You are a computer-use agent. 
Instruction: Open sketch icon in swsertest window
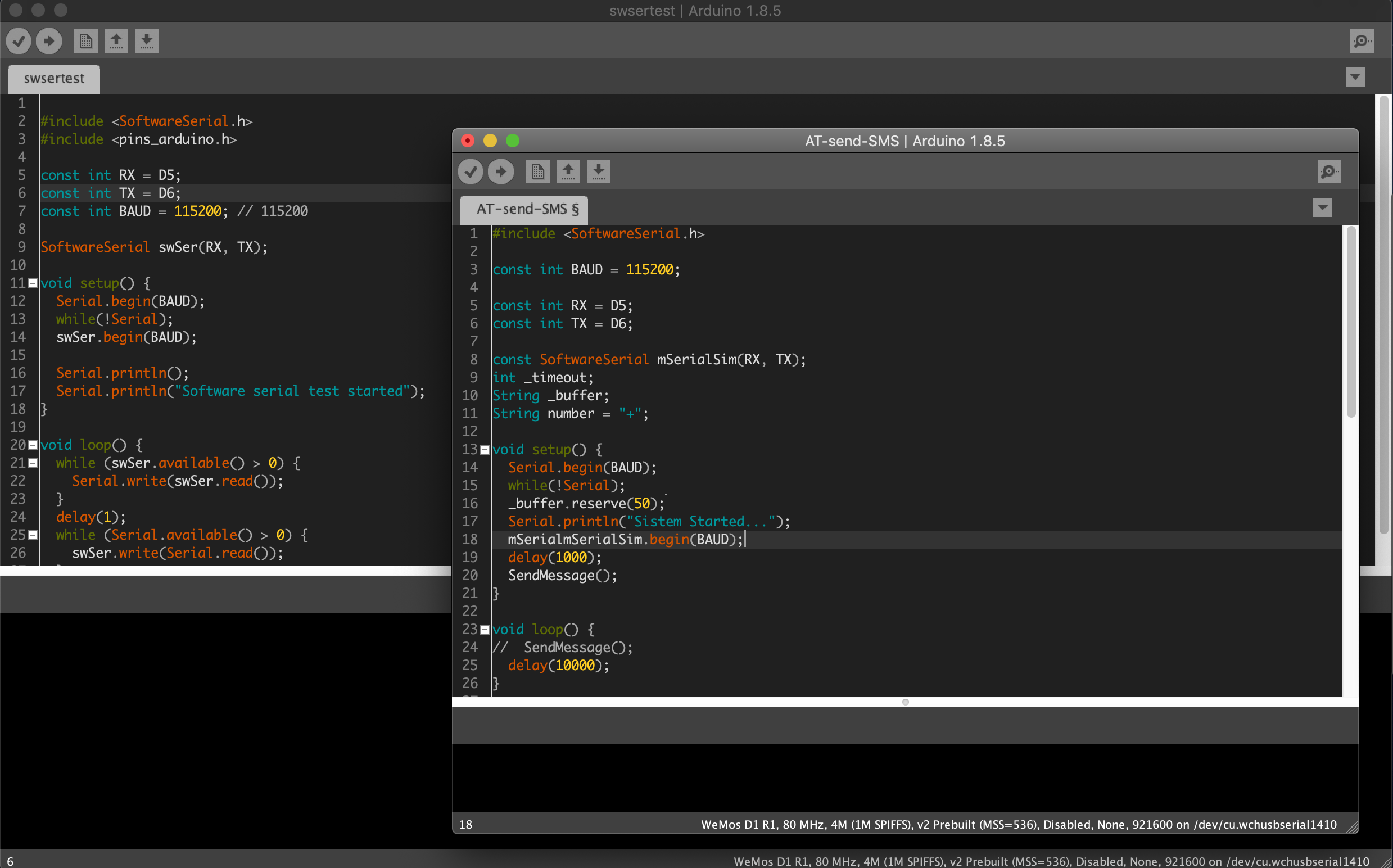pos(116,41)
